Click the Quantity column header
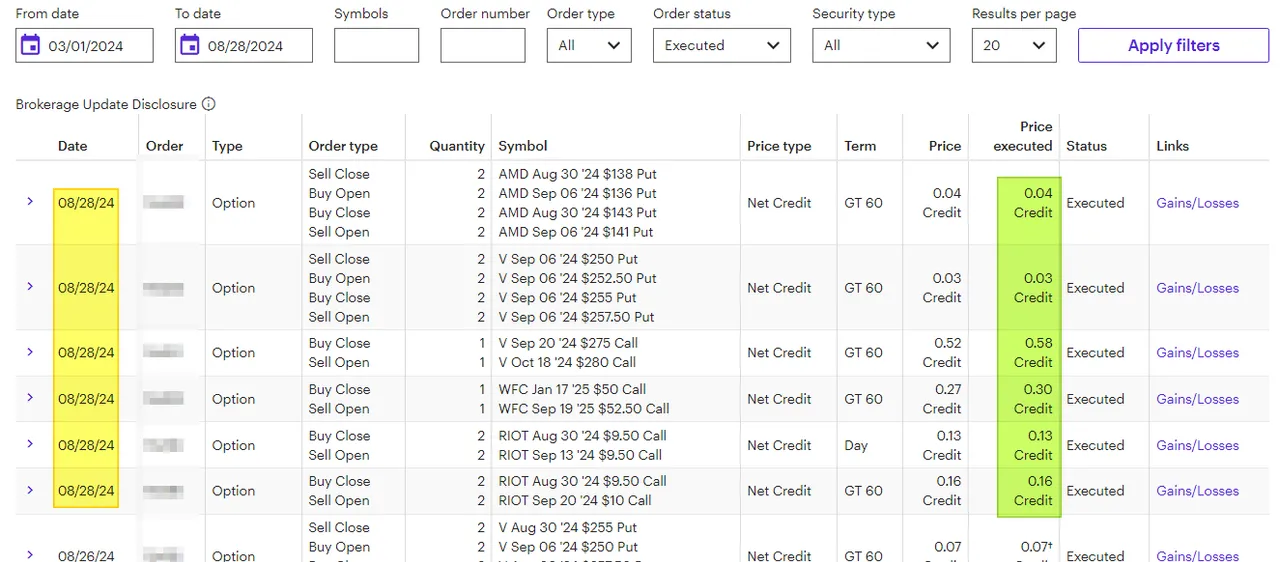1280x562 pixels. (457, 146)
